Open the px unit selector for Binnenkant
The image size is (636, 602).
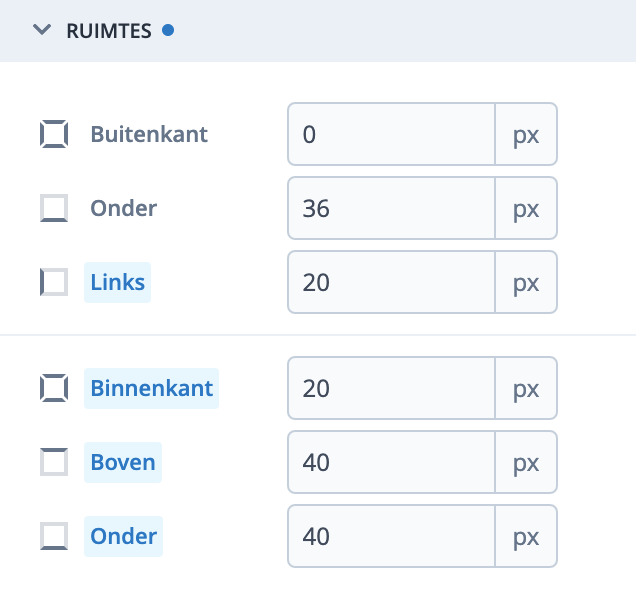click(526, 388)
